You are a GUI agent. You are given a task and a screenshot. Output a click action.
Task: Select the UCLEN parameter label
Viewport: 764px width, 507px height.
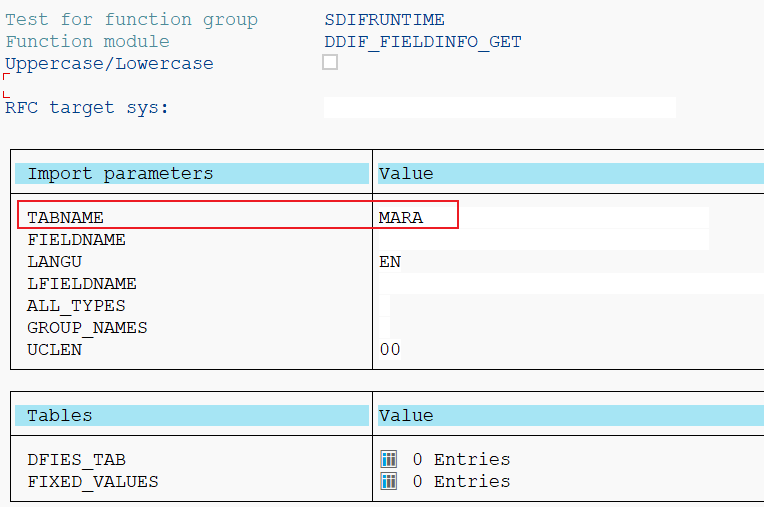tap(55, 350)
